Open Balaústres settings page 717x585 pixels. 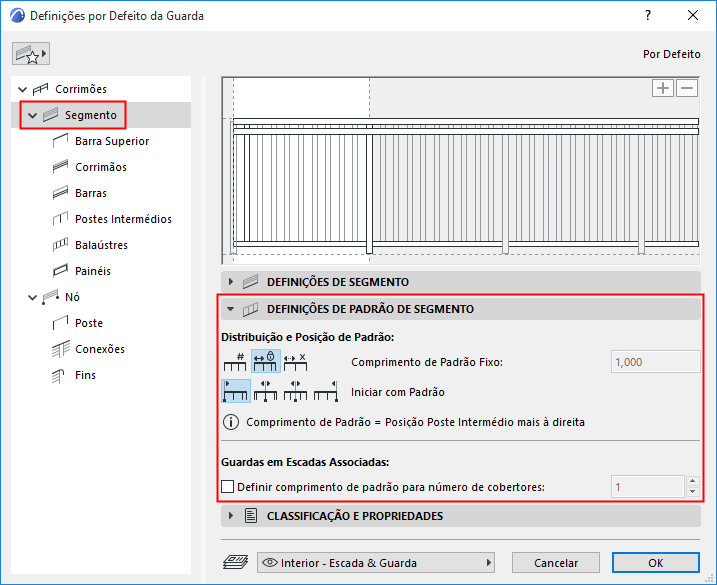pos(101,246)
